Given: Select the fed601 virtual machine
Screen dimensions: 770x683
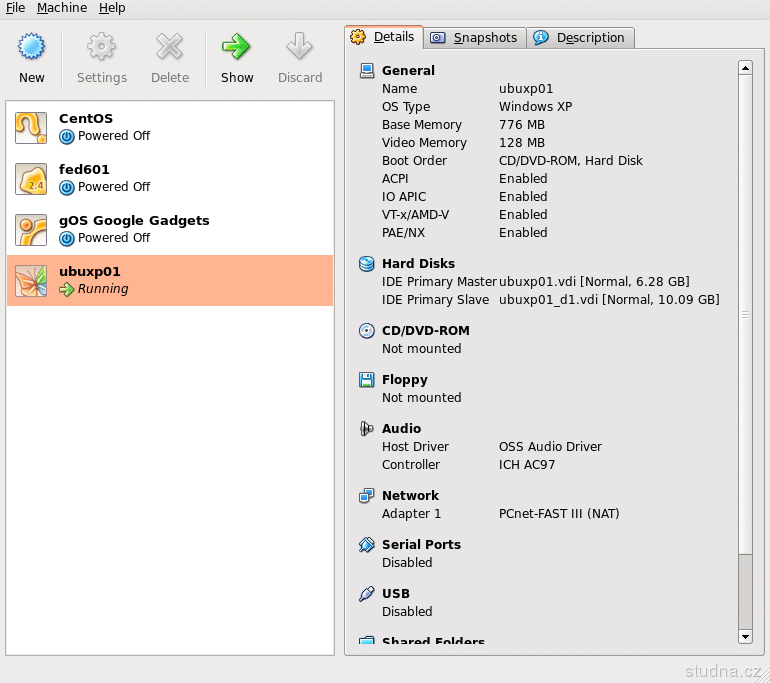Looking at the screenshot, I should click(84, 170).
